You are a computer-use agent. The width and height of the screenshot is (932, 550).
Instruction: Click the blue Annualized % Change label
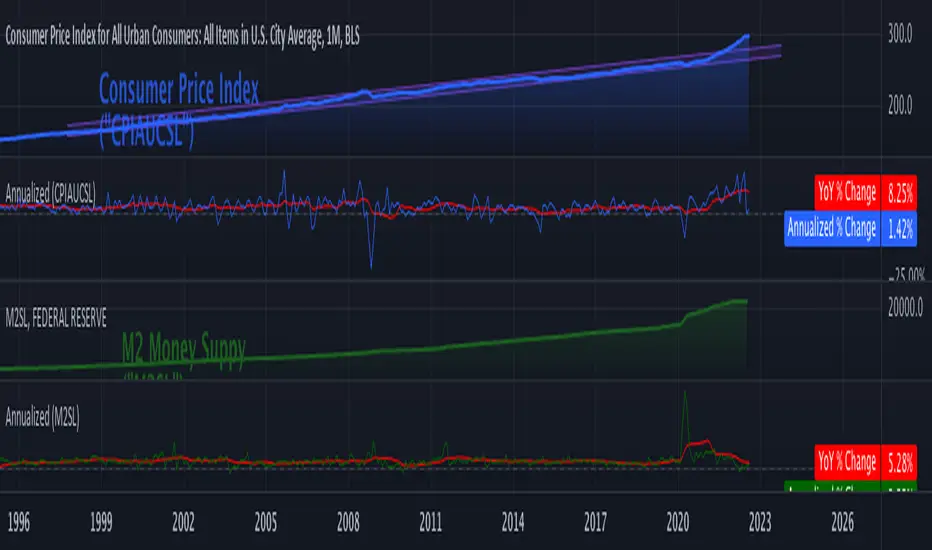click(x=832, y=228)
